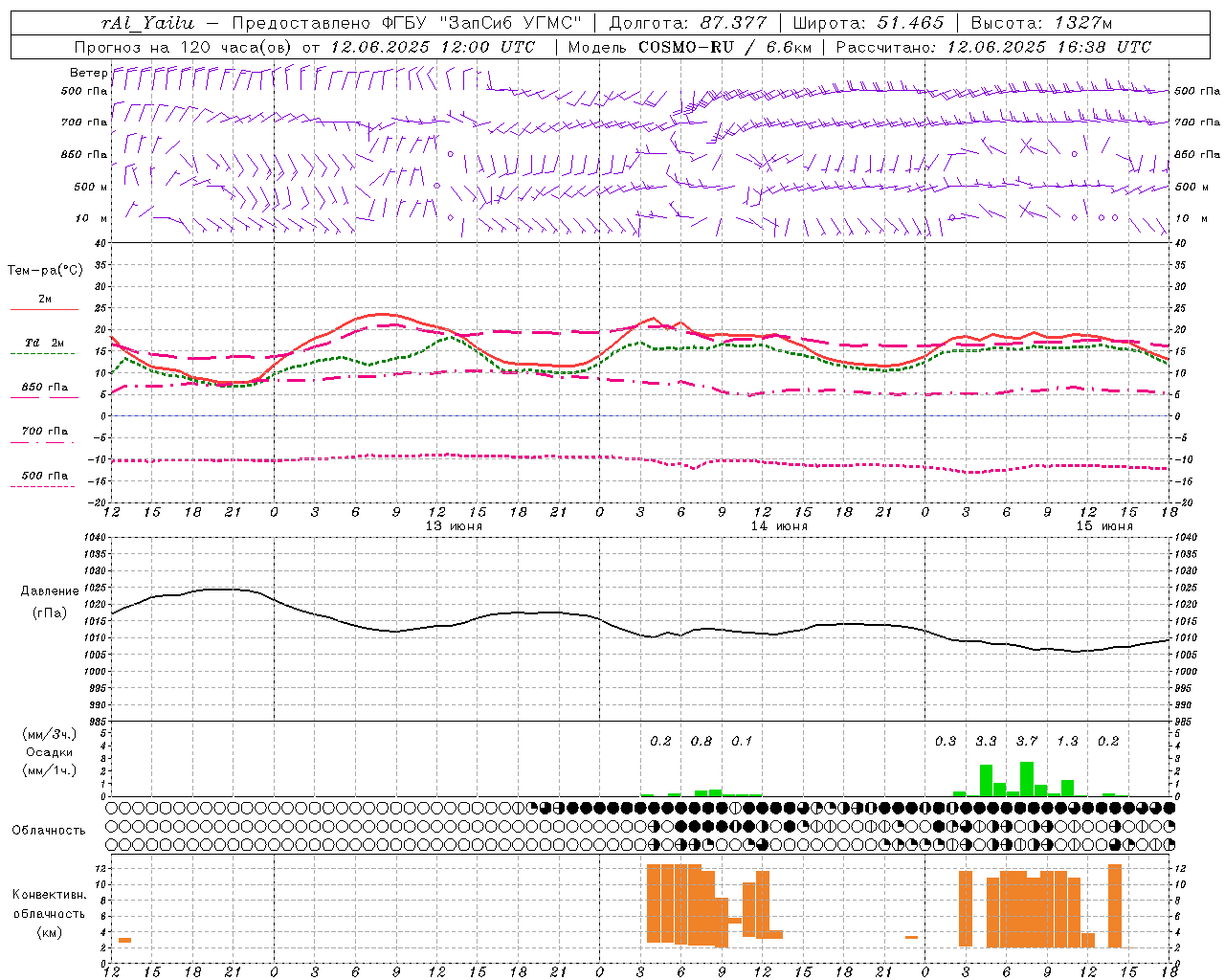This screenshot has width=1225, height=980.
Task: Click the tall green precipitation bar under 3.3
Action: (x=986, y=780)
